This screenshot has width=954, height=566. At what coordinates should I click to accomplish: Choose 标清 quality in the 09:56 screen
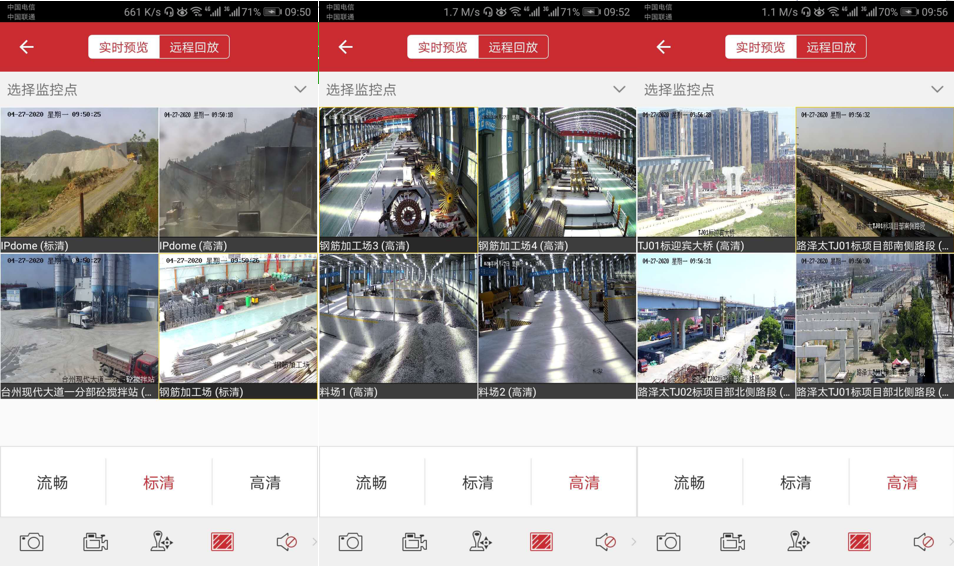[x=795, y=483]
